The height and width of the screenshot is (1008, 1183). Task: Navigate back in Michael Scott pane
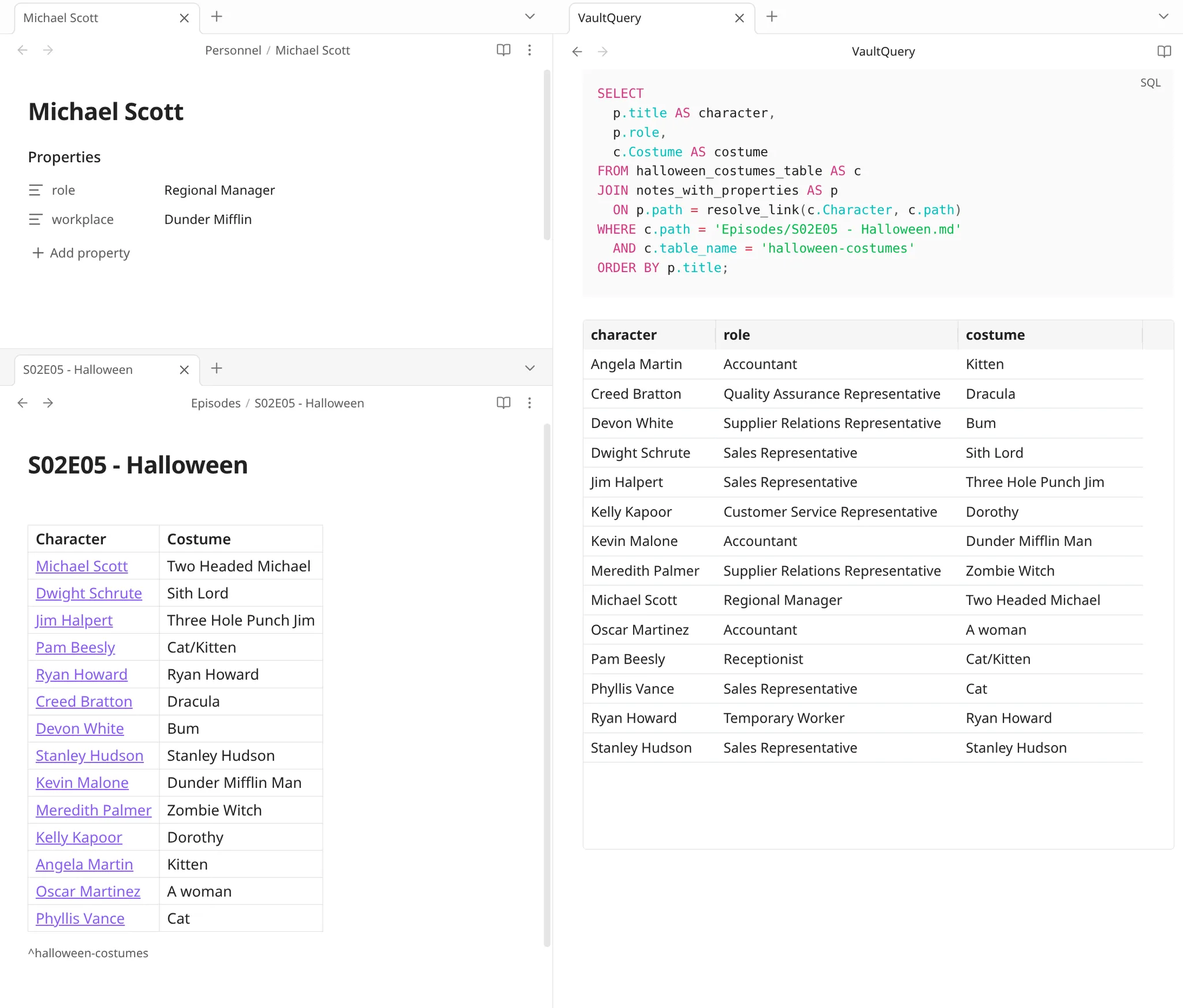tap(23, 50)
